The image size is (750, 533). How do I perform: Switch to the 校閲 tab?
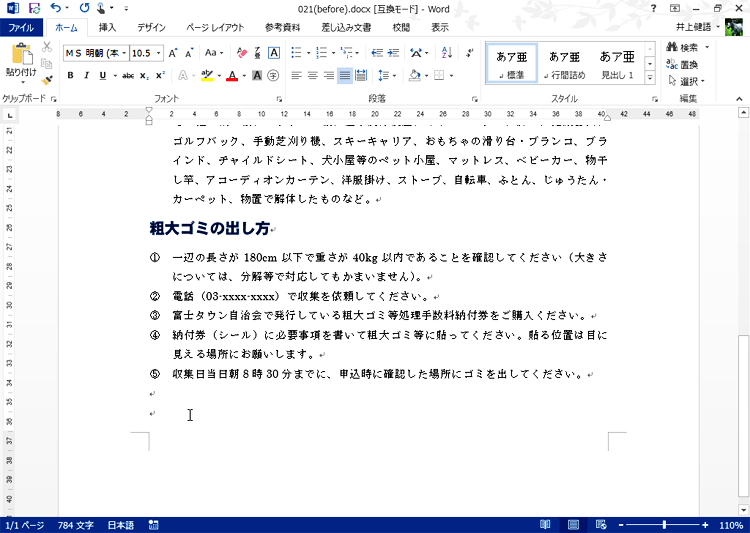[x=401, y=27]
